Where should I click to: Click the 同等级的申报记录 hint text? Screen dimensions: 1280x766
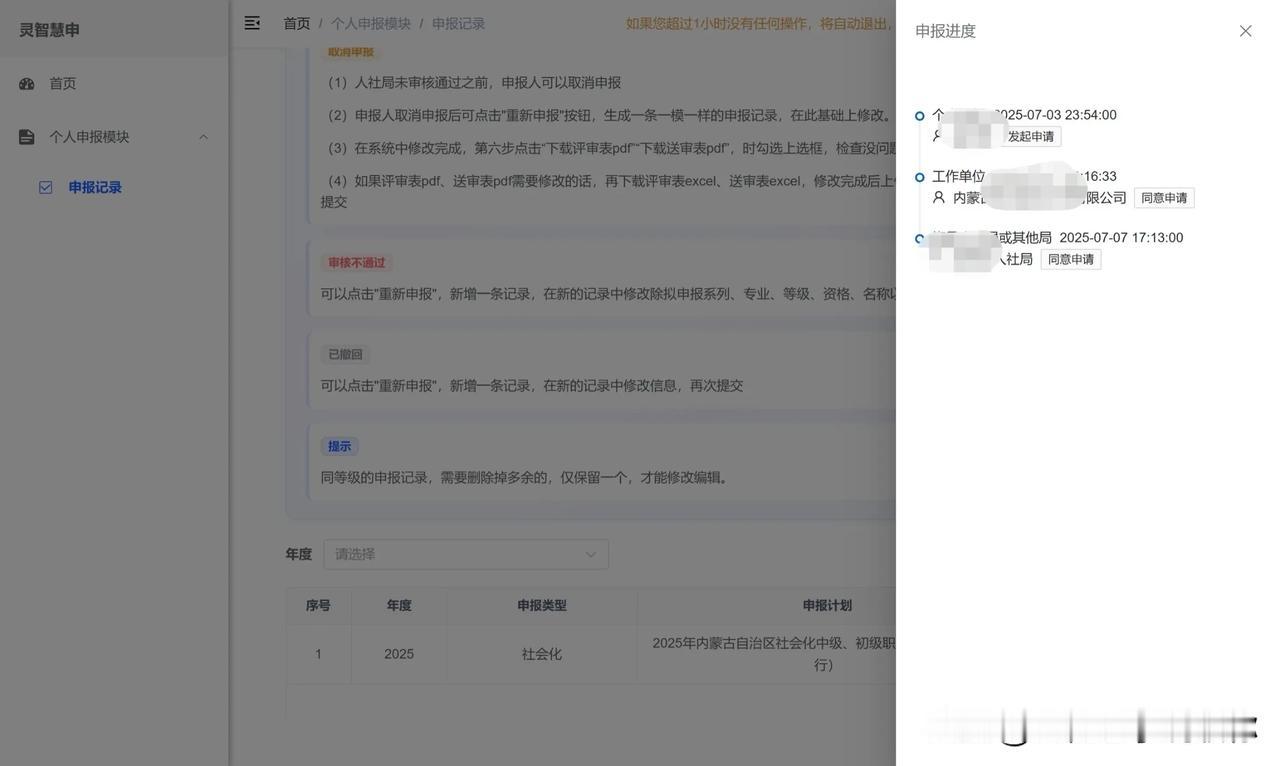pos(527,478)
